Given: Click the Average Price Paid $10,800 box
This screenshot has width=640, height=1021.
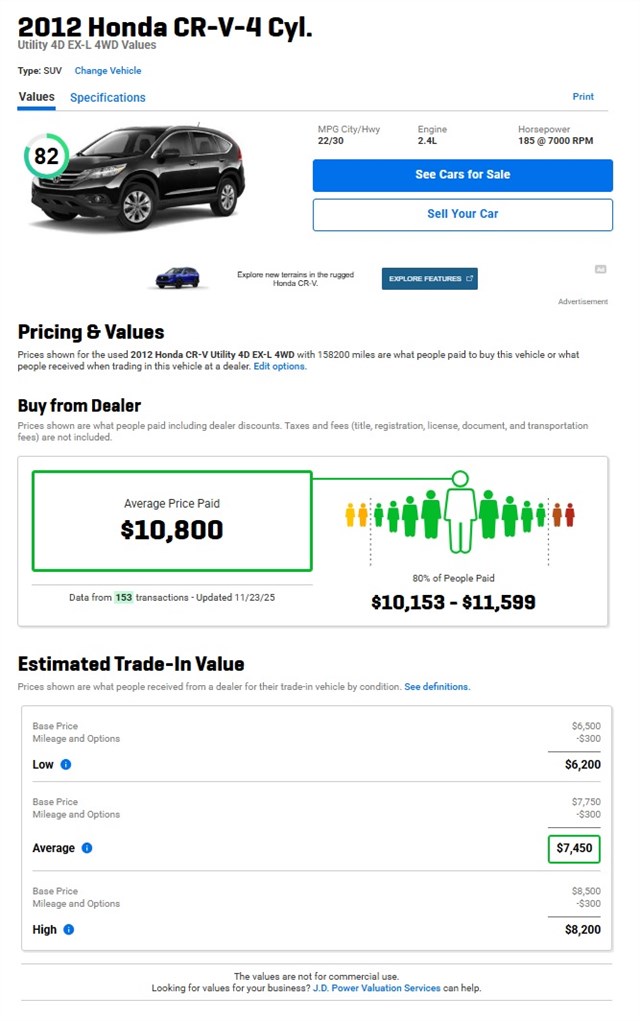Looking at the screenshot, I should pos(172,521).
